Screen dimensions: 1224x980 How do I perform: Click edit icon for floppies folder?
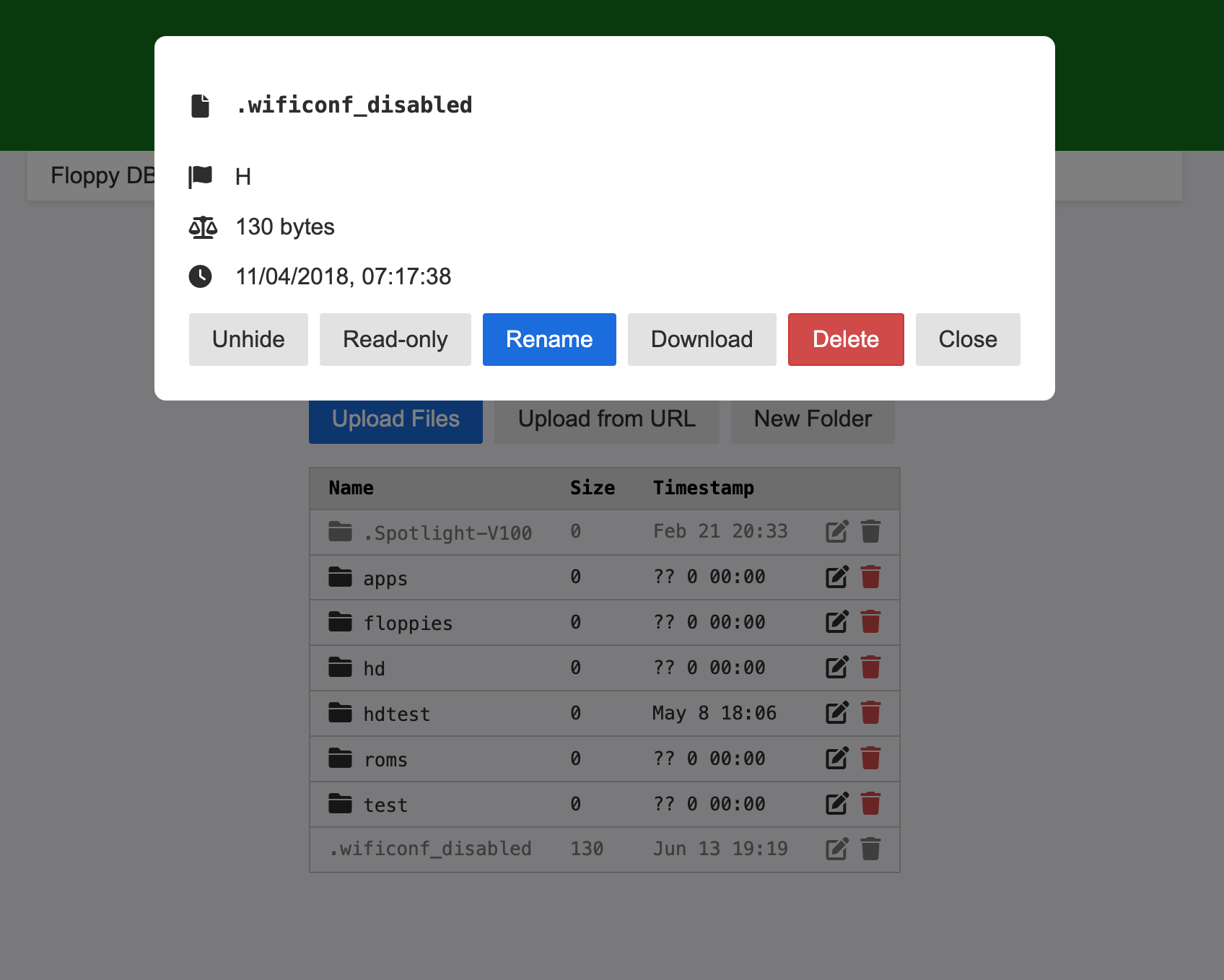pos(837,622)
